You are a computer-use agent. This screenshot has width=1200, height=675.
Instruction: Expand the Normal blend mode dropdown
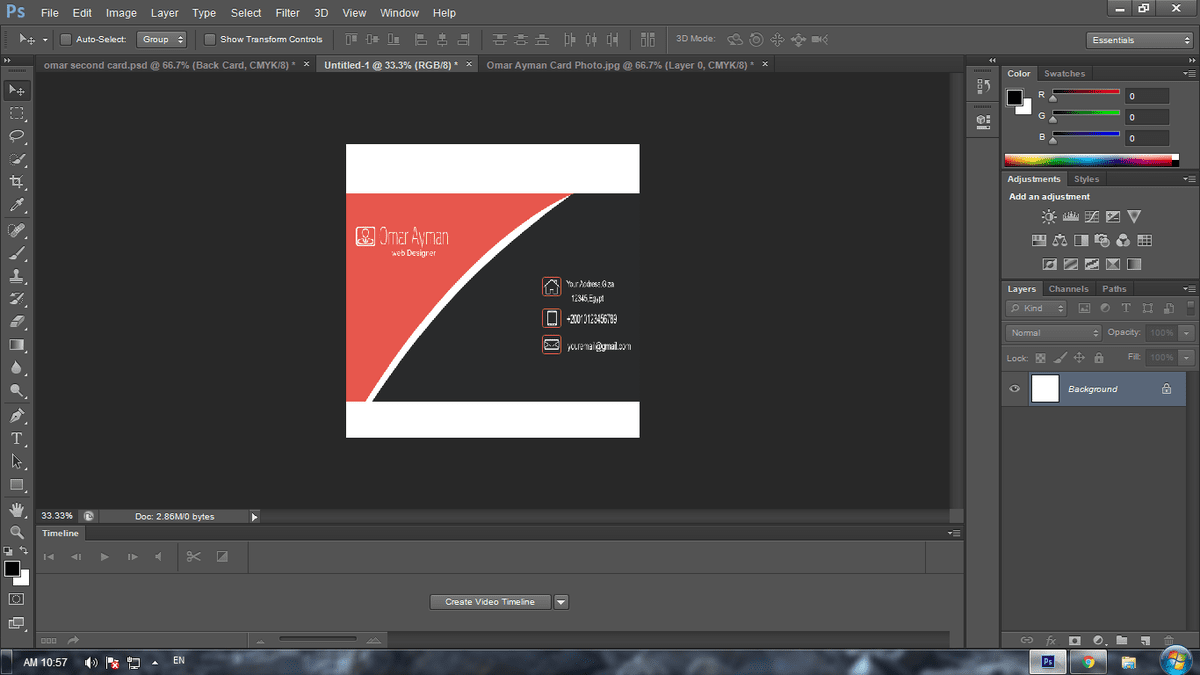[x=1053, y=332]
